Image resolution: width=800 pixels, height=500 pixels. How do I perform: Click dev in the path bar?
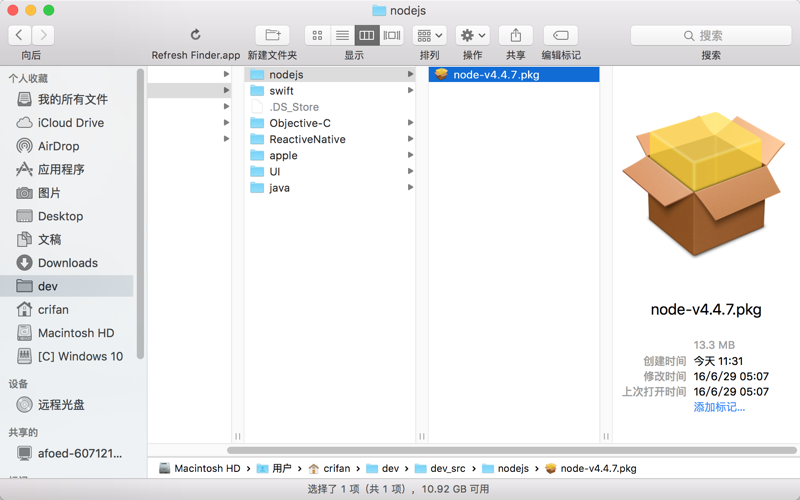pyautogui.click(x=383, y=468)
